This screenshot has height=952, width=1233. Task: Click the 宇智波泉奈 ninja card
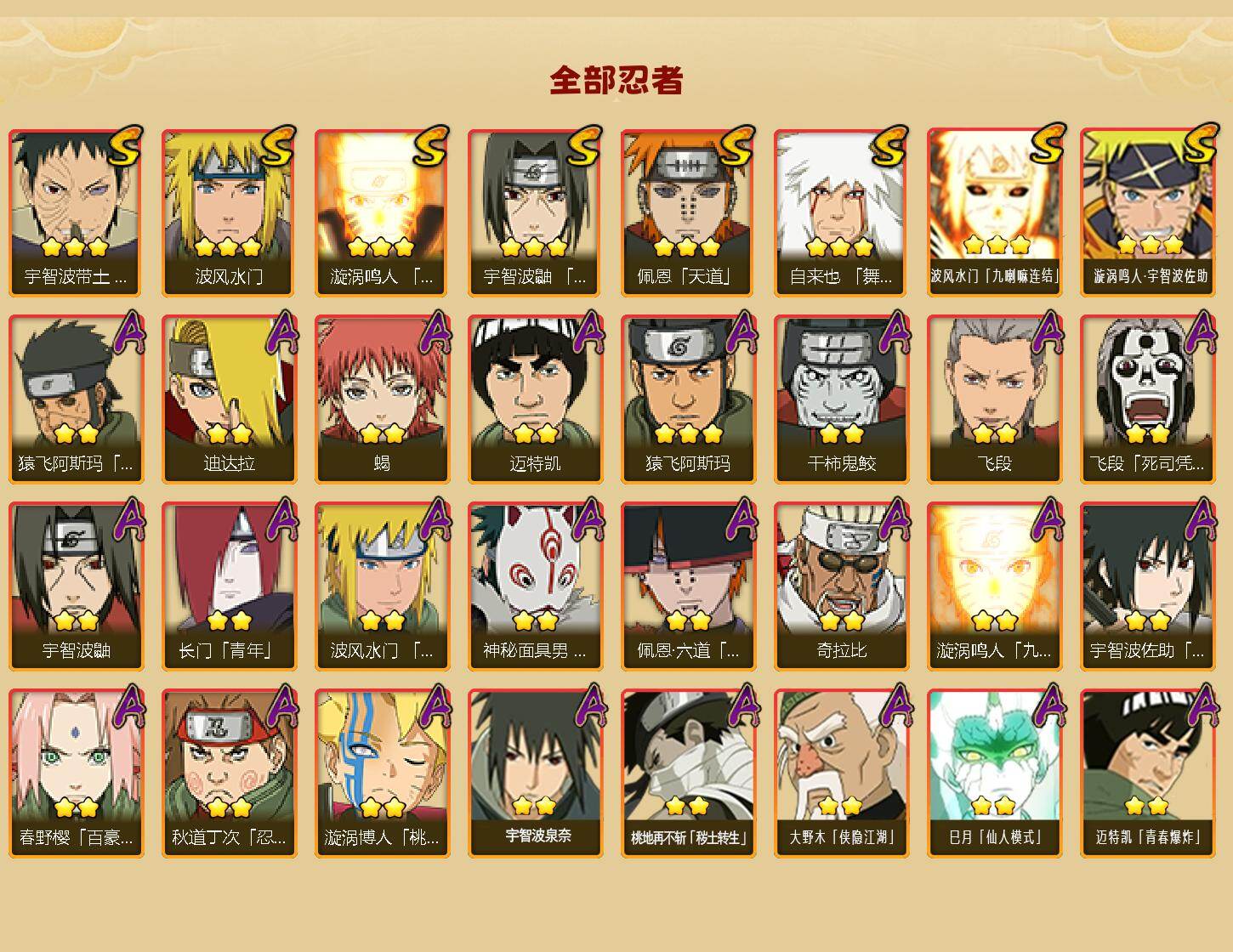click(x=535, y=773)
